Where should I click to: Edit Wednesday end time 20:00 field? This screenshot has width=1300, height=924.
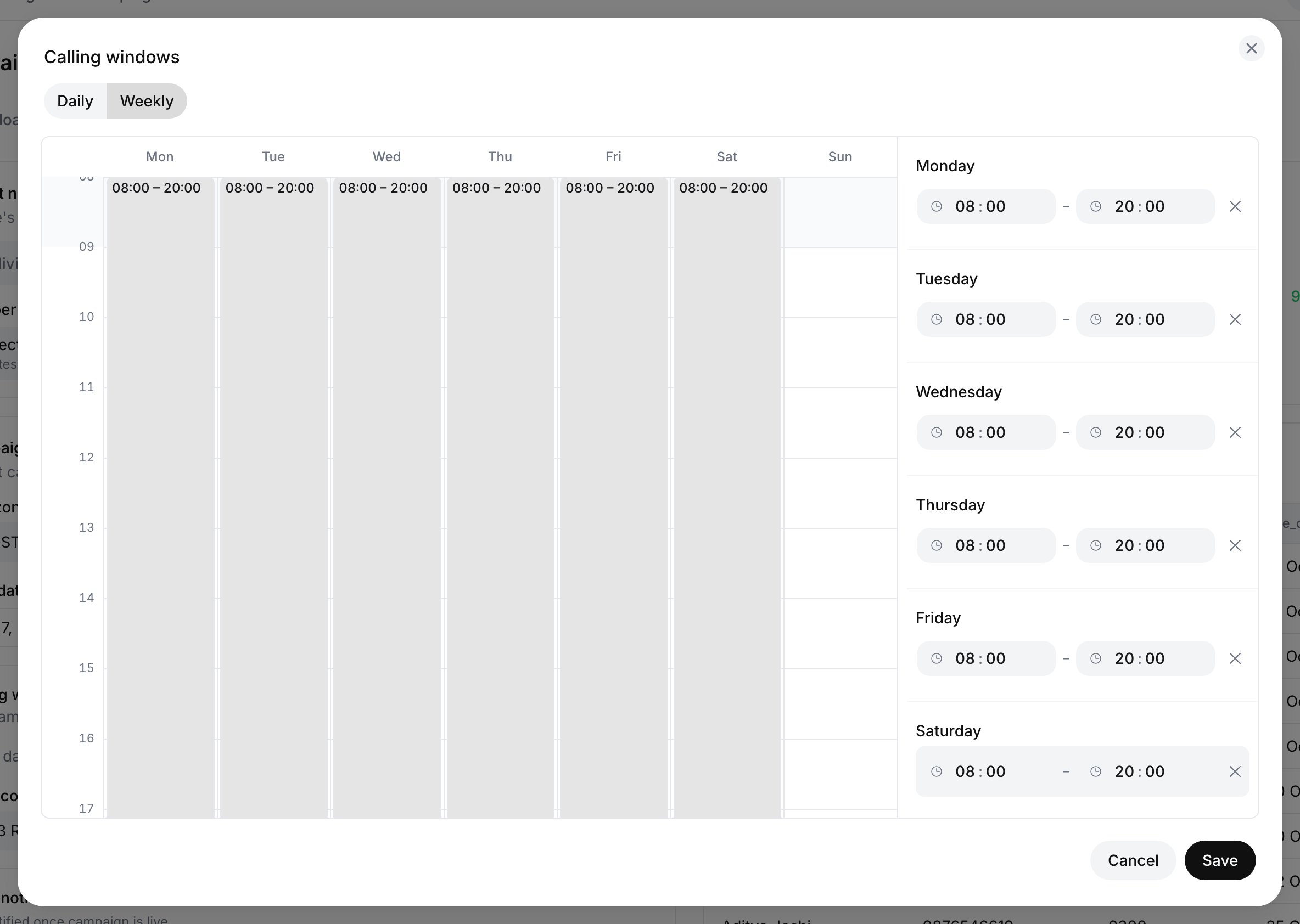click(x=1145, y=432)
